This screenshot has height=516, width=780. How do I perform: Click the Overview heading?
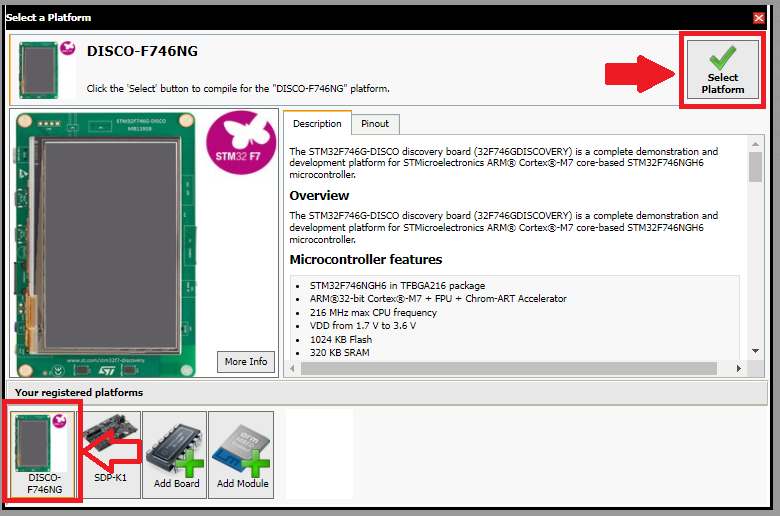[x=319, y=196]
